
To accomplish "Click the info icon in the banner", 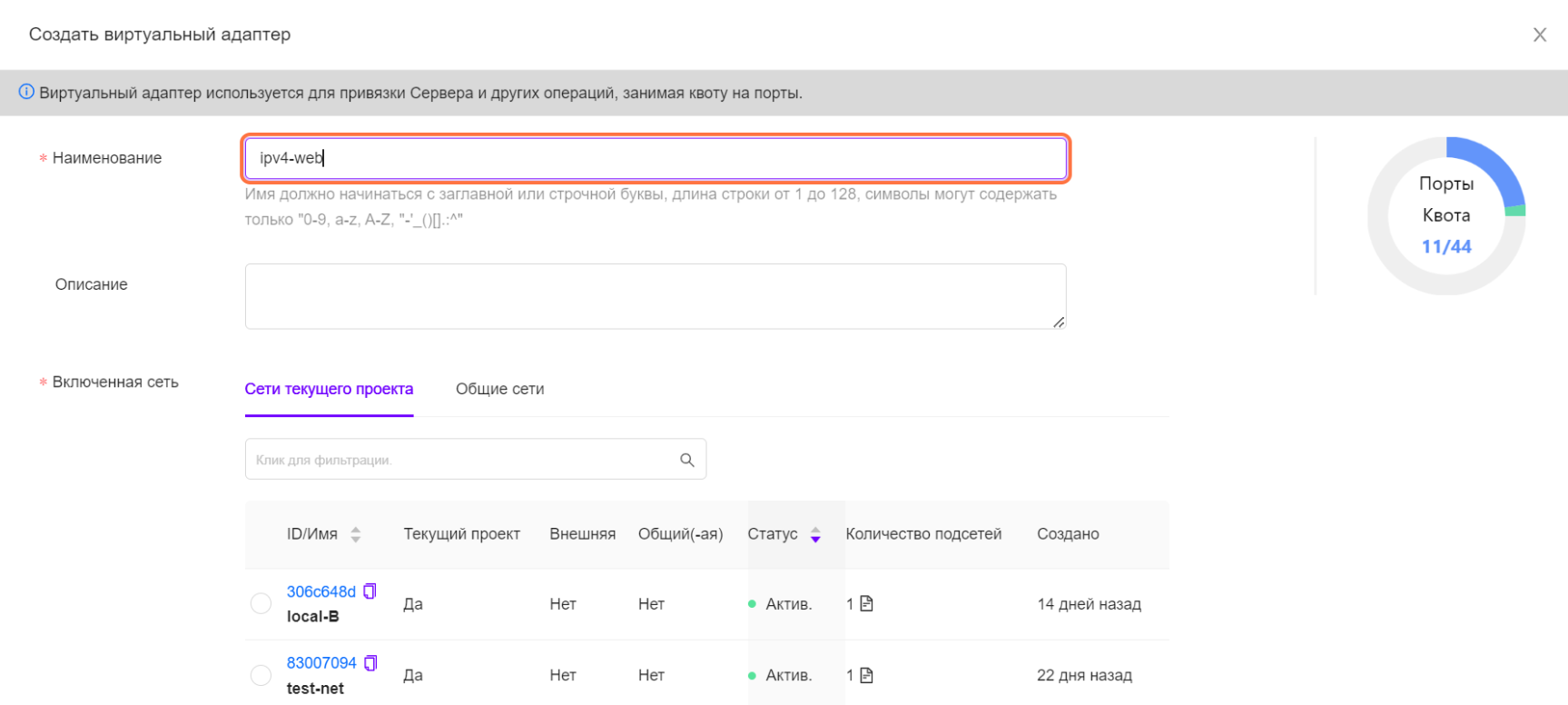I will tap(26, 92).
